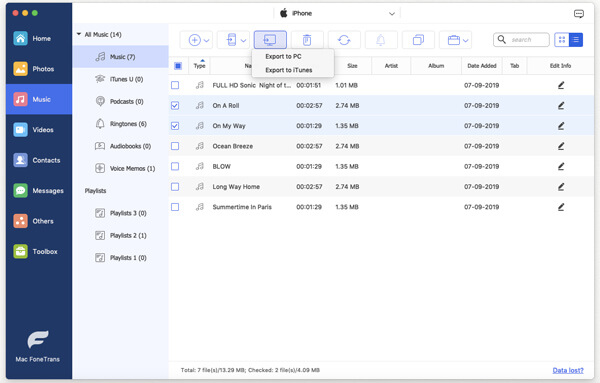Expand the export-to-device dropdown arrow
600x383 pixels.
click(243, 41)
